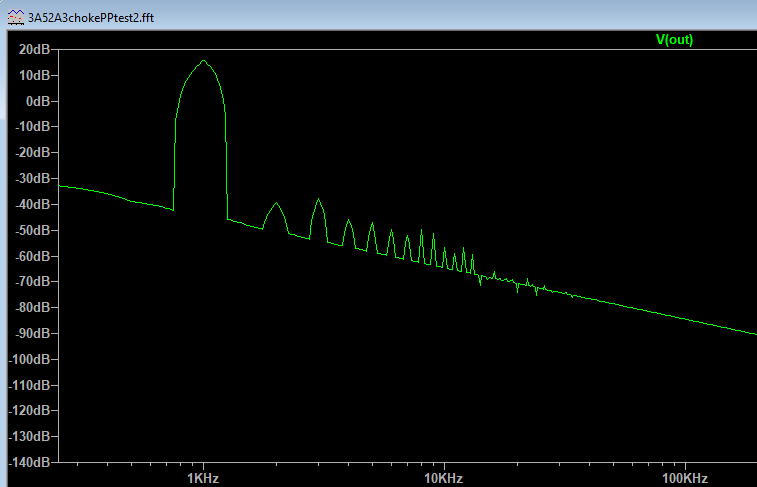Click the 10KHz frequency axis label
757x487 pixels.
click(444, 478)
